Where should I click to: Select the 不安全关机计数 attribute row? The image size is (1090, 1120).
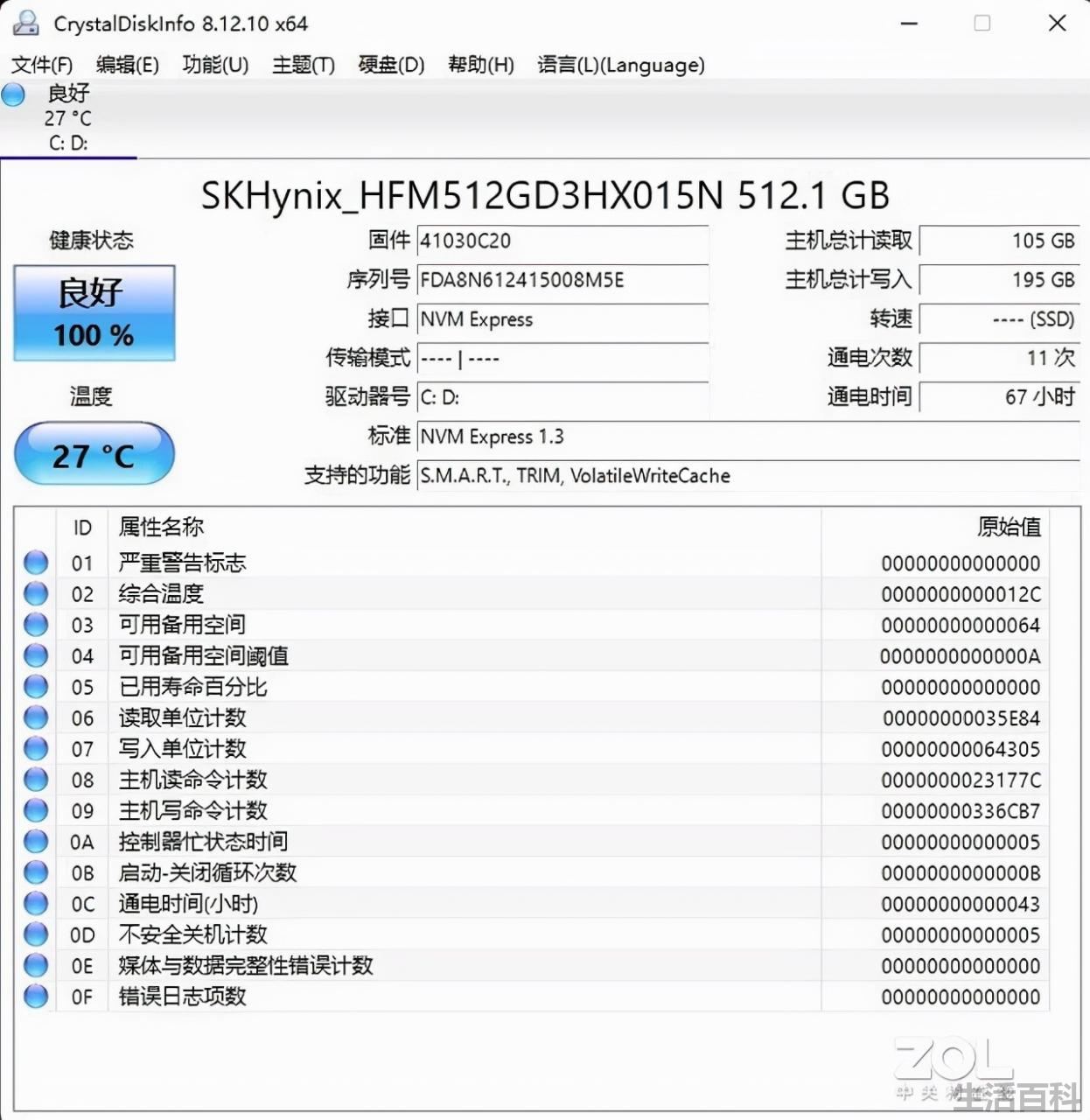532,934
